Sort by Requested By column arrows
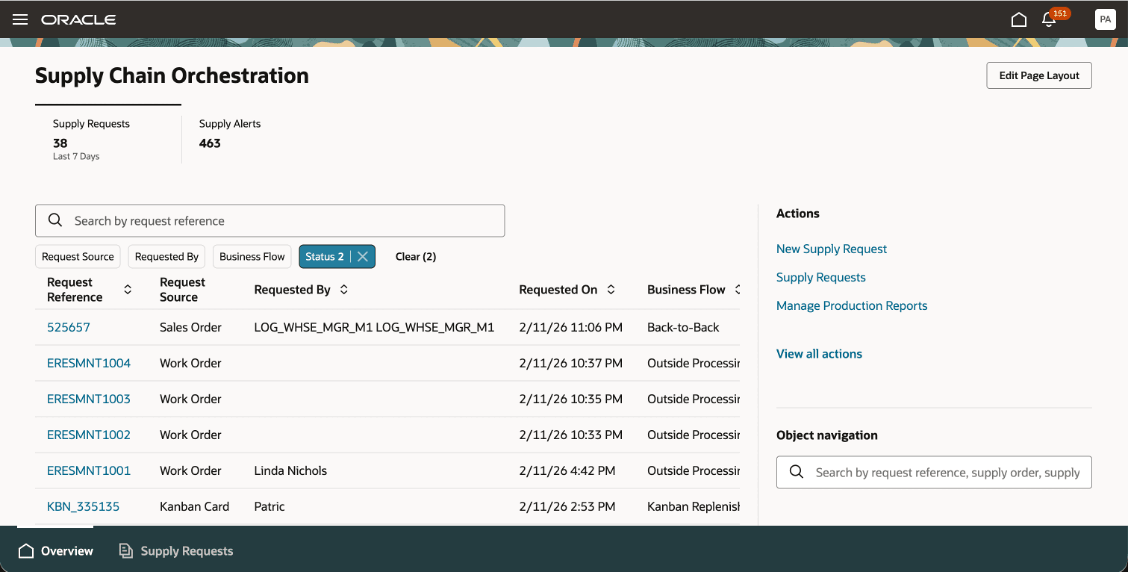Screen dimensions: 1128x572 (x=344, y=289)
